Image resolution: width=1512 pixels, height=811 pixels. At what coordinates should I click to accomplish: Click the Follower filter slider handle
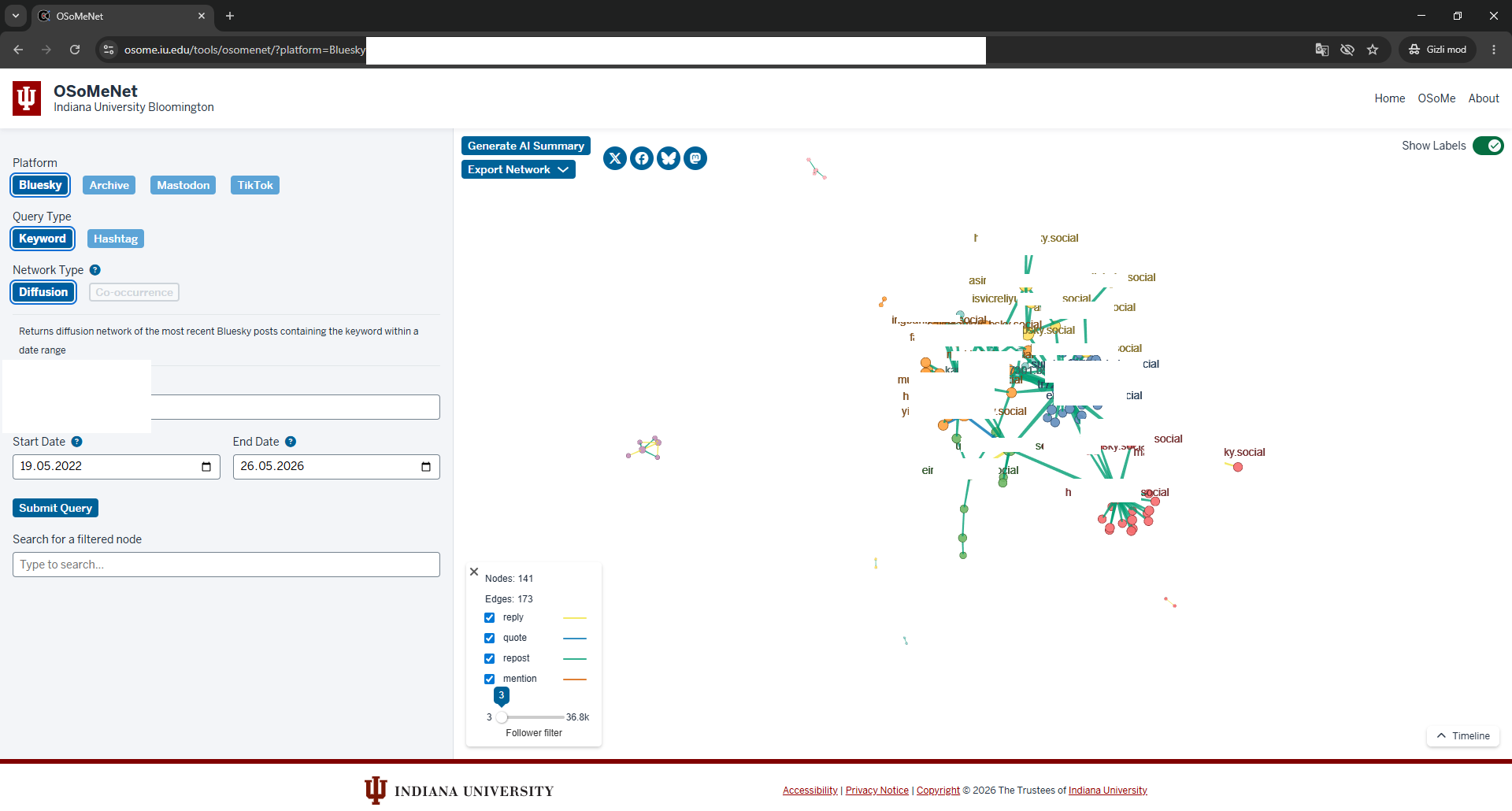click(x=502, y=717)
